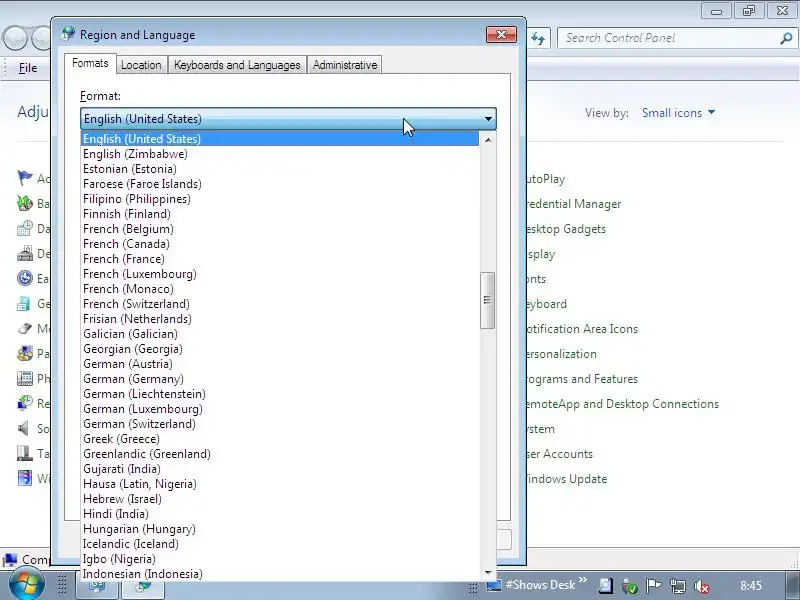Choose Finnish (Finland) format
Viewport: 800px width, 600px height.
click(x=280, y=214)
